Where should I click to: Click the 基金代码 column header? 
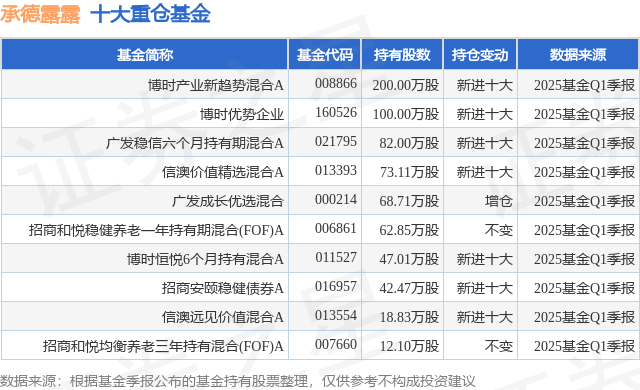(x=324, y=55)
